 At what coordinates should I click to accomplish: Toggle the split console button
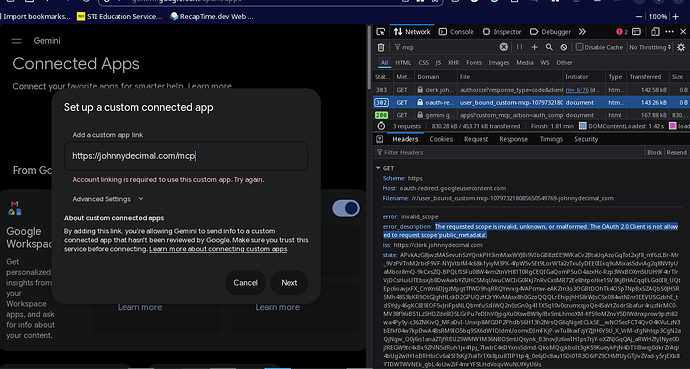636,32
